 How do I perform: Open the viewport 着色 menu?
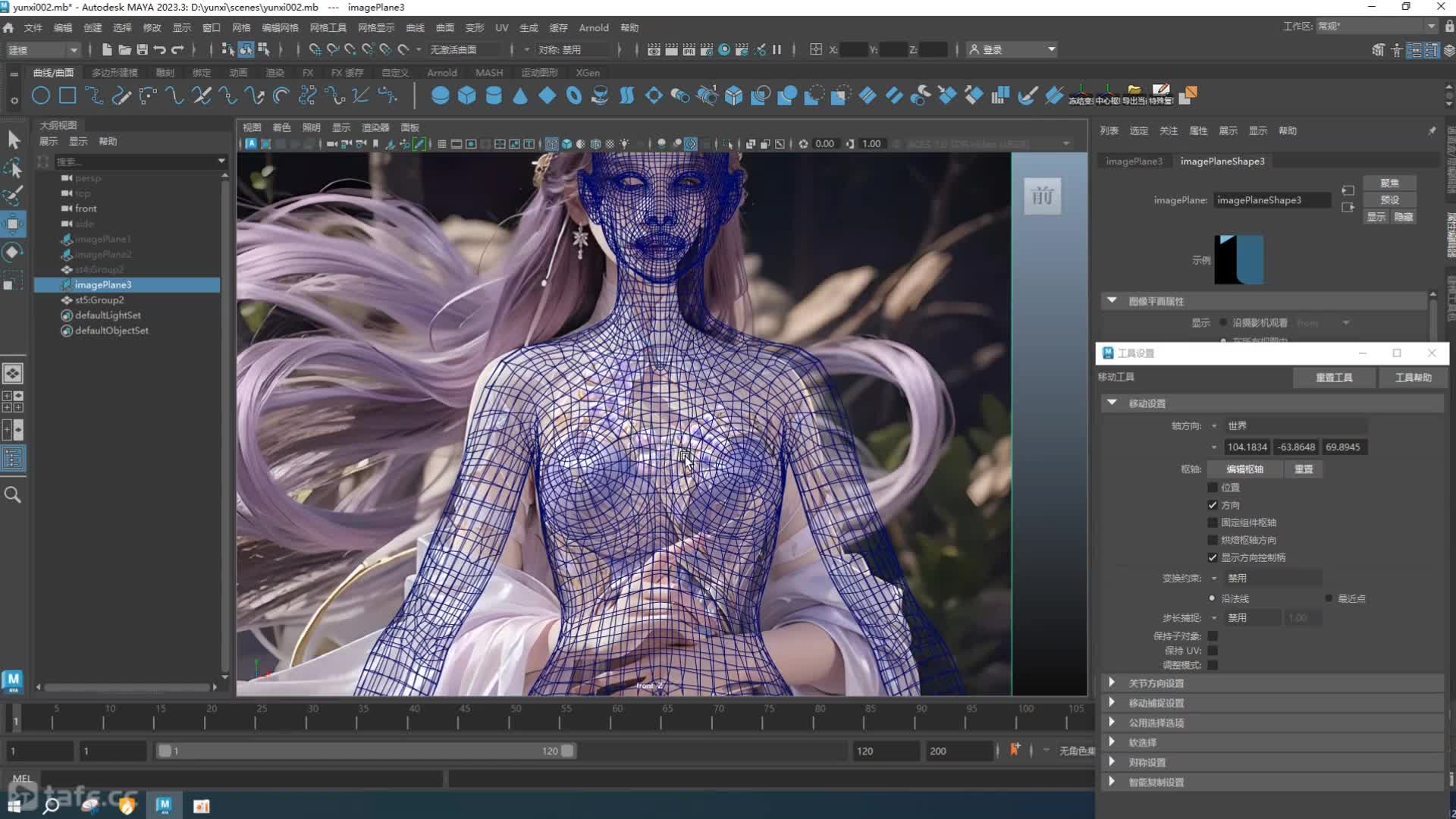tap(281, 127)
